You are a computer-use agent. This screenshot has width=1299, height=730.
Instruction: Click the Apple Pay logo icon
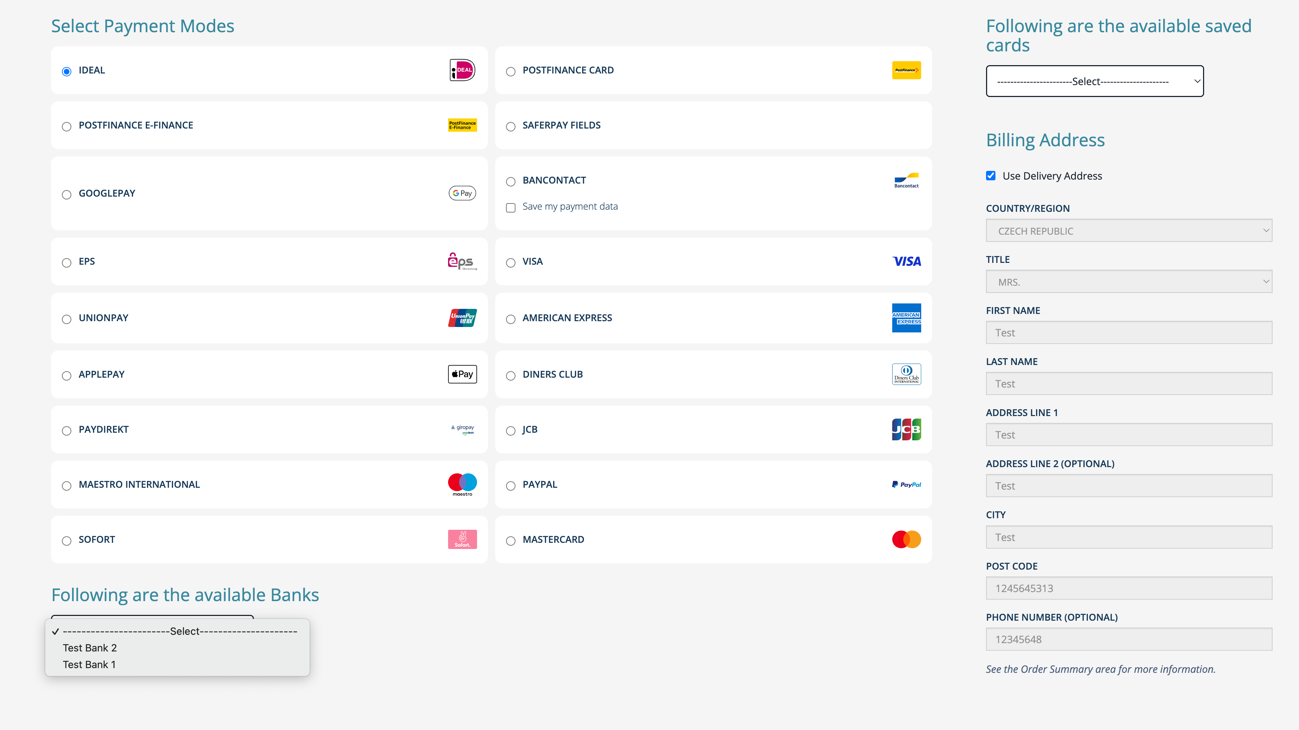tap(462, 374)
